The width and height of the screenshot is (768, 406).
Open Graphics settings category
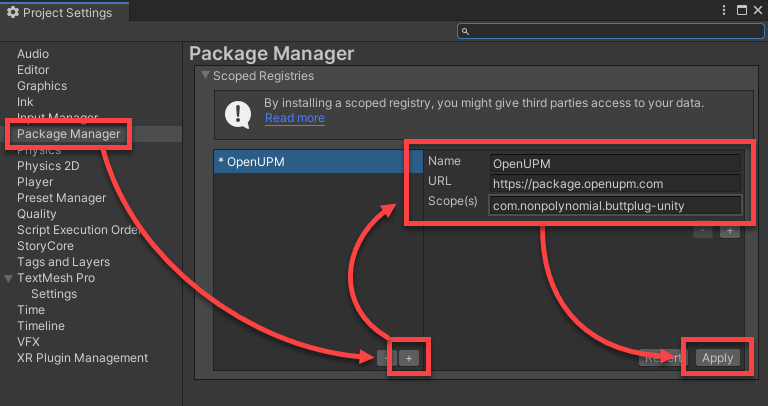pos(42,86)
